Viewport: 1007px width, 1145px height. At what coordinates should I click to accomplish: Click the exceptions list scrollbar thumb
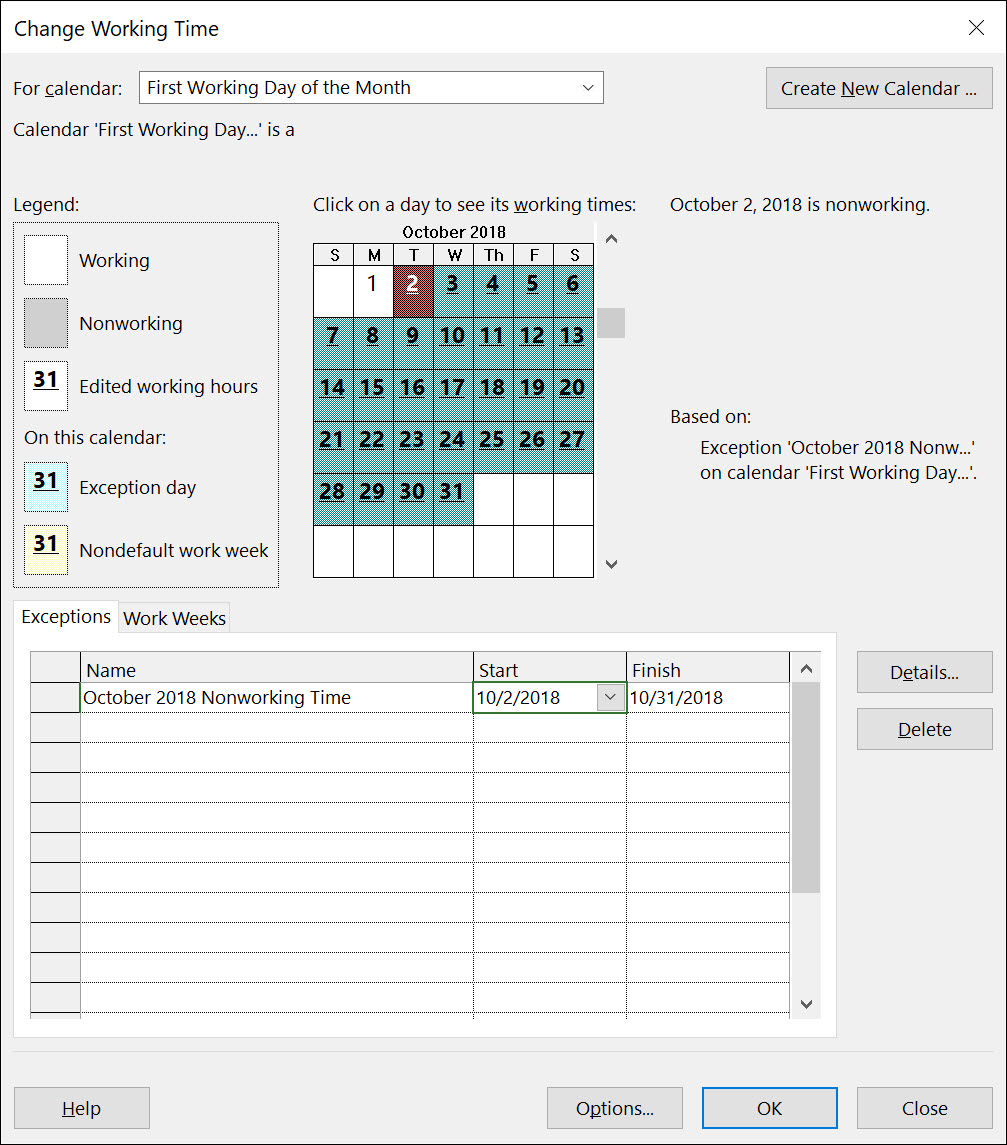pos(806,789)
